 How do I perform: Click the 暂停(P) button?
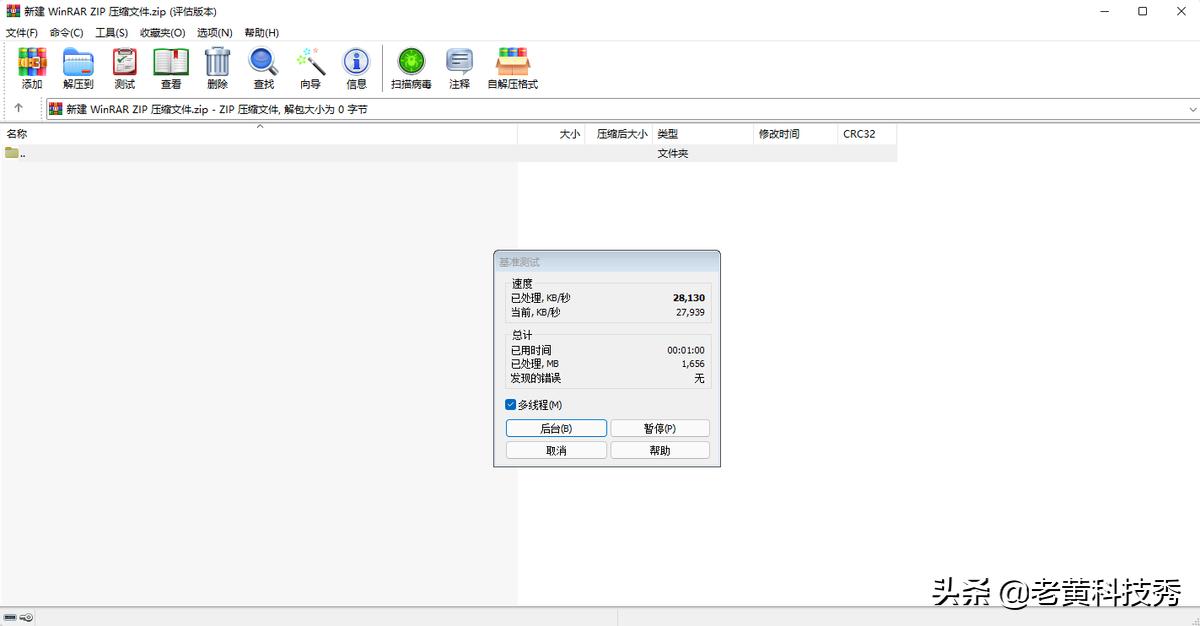click(x=659, y=427)
